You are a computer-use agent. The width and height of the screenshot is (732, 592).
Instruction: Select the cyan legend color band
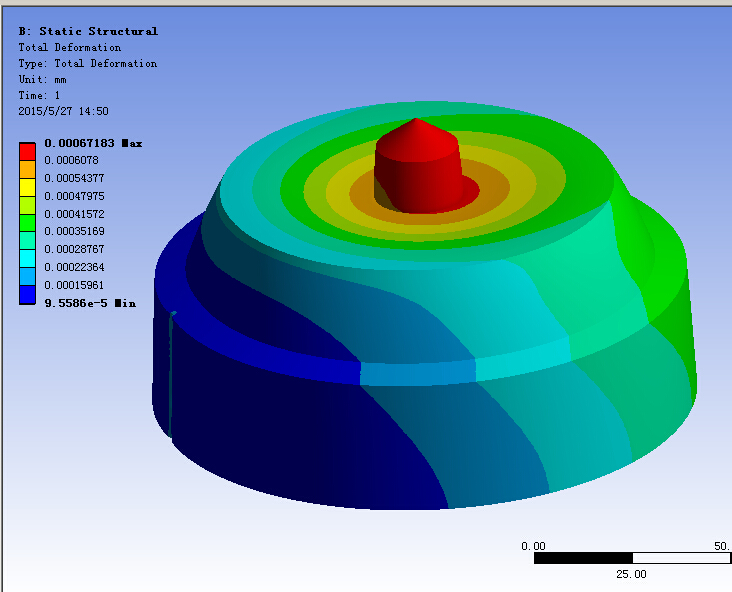(28, 259)
